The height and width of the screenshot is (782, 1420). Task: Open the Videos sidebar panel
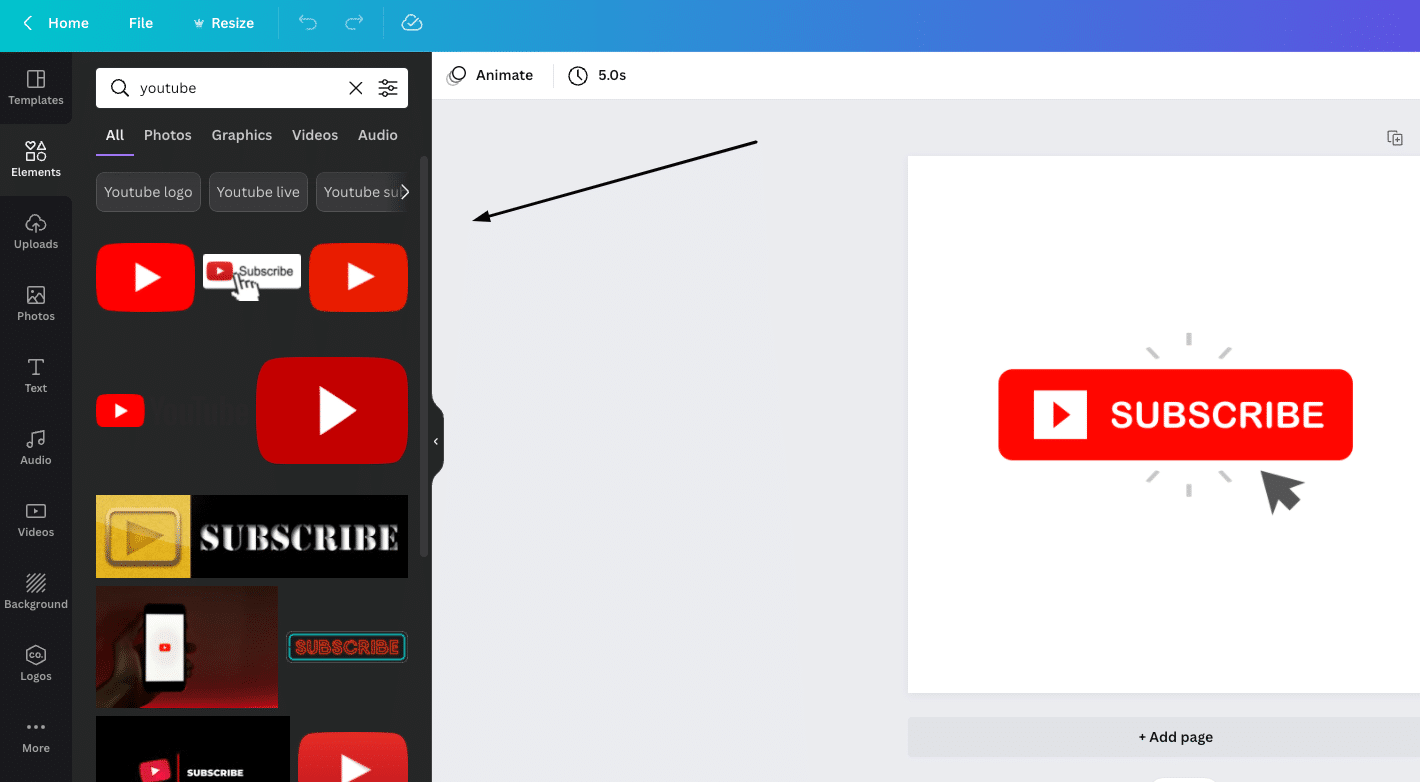tap(36, 518)
